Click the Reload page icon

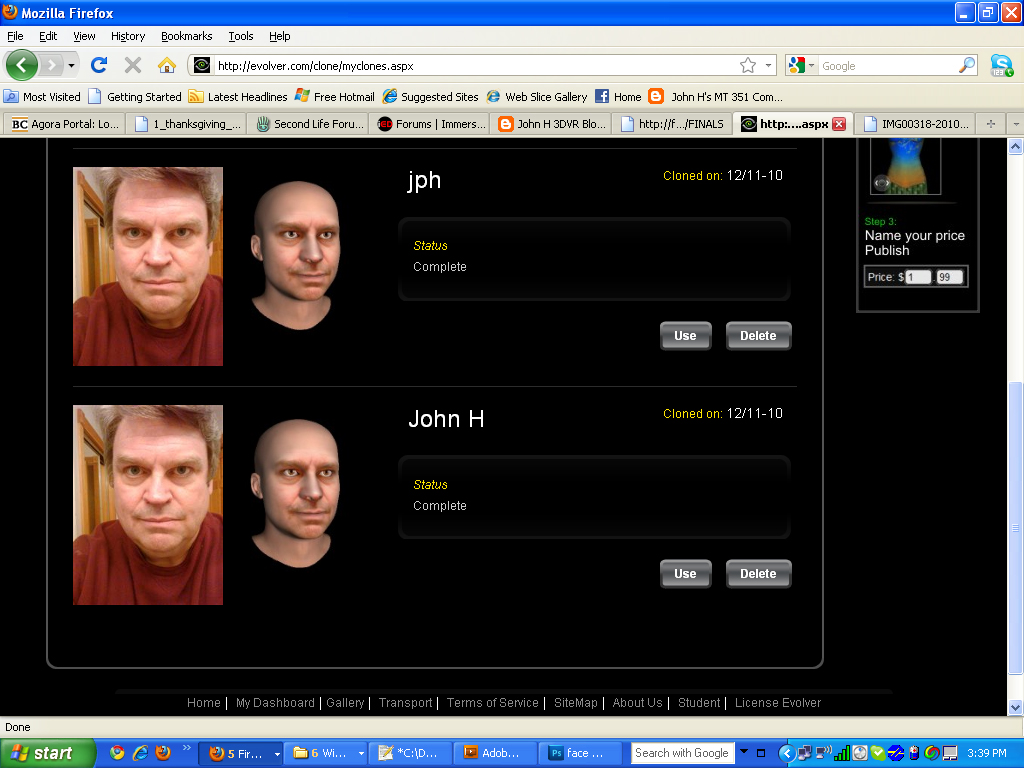pos(98,65)
